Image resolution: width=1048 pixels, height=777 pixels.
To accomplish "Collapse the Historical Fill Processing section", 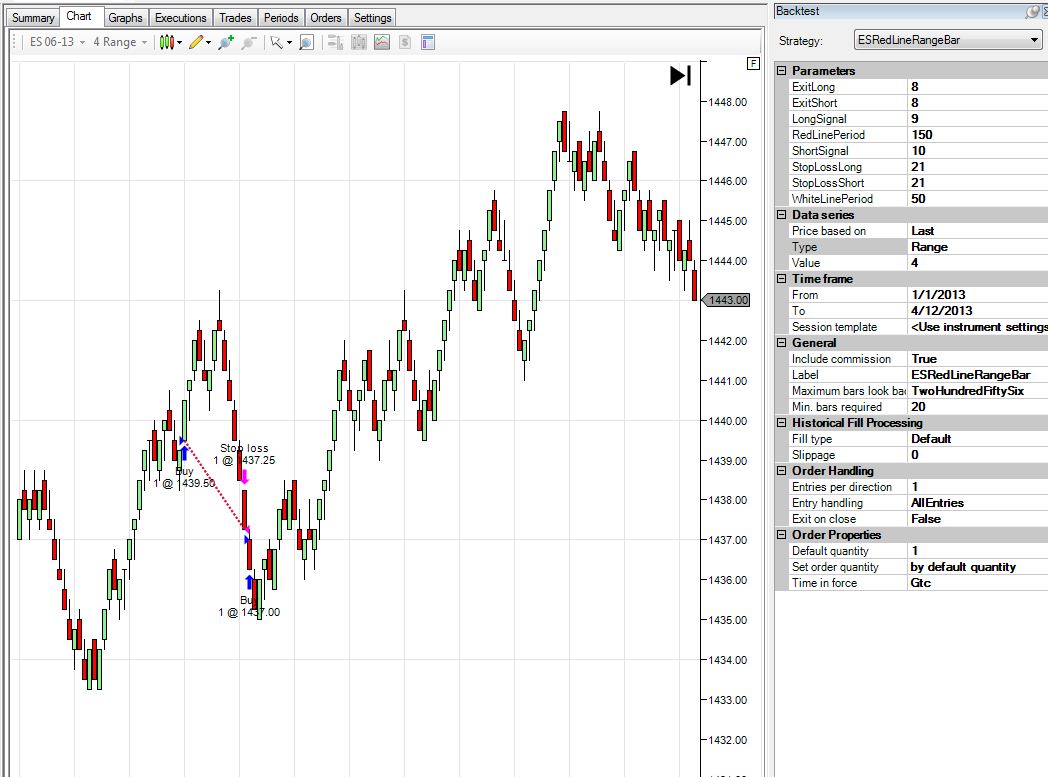I will tap(781, 423).
